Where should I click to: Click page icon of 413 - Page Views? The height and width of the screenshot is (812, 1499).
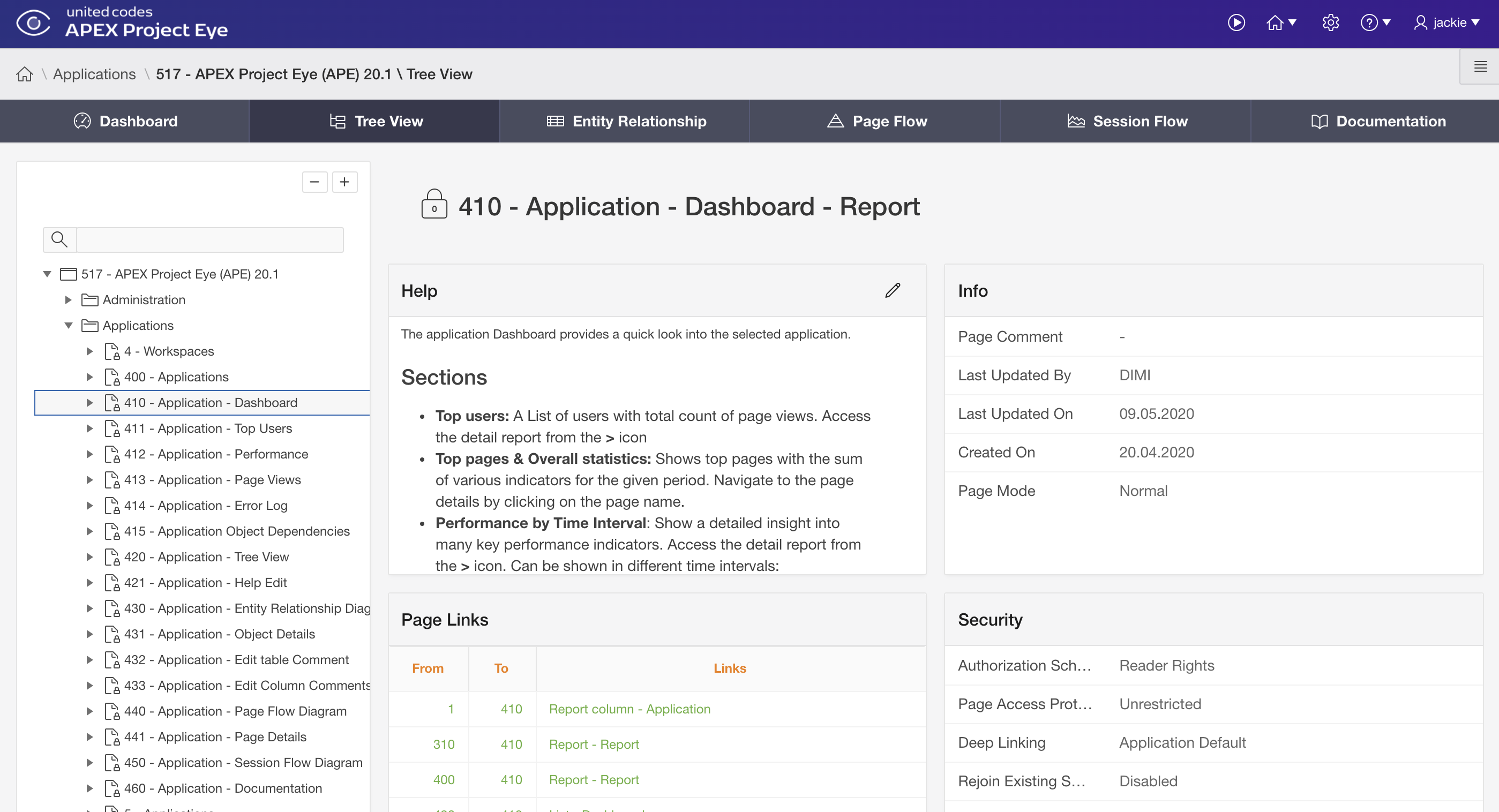(x=112, y=480)
